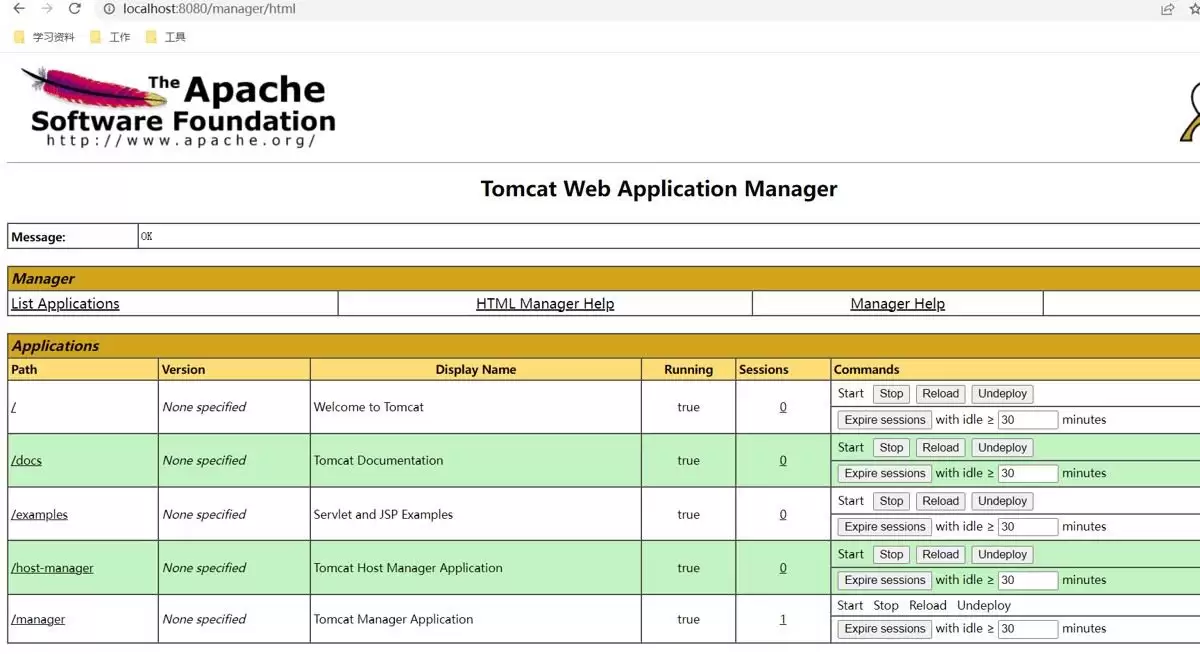Open the 学习资料 bookmark folder
Image resolution: width=1200 pixels, height=654 pixels.
coord(44,37)
